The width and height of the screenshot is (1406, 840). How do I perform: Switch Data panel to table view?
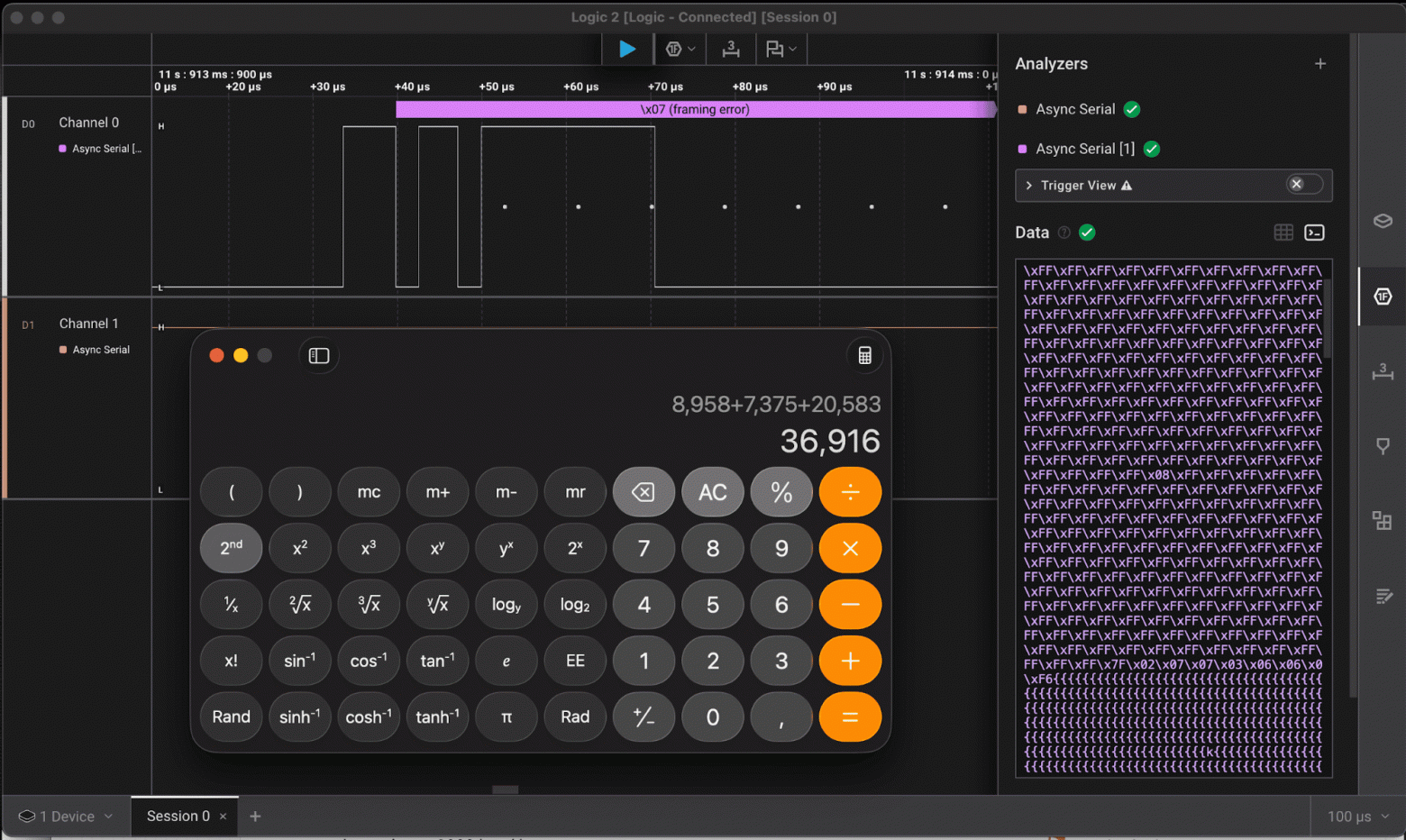pyautogui.click(x=1283, y=233)
